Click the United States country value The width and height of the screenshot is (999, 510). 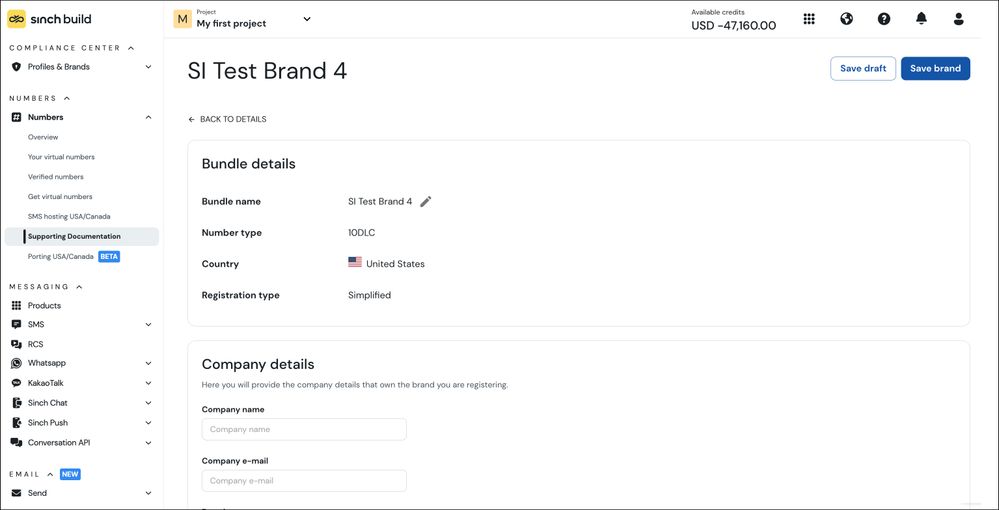387,264
